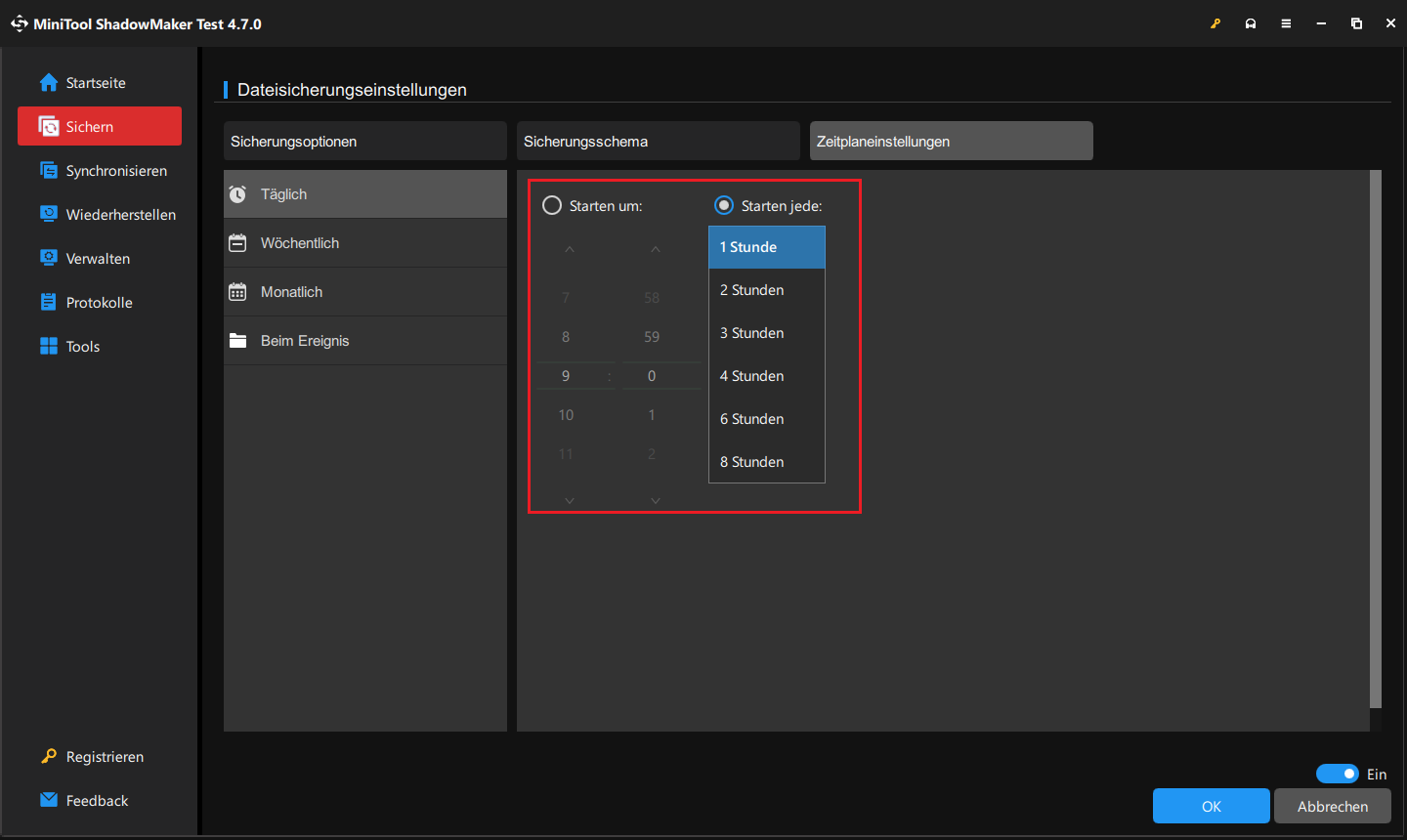The height and width of the screenshot is (840, 1407).
Task: Toggle the Ein schedule switch
Action: coord(1337,774)
